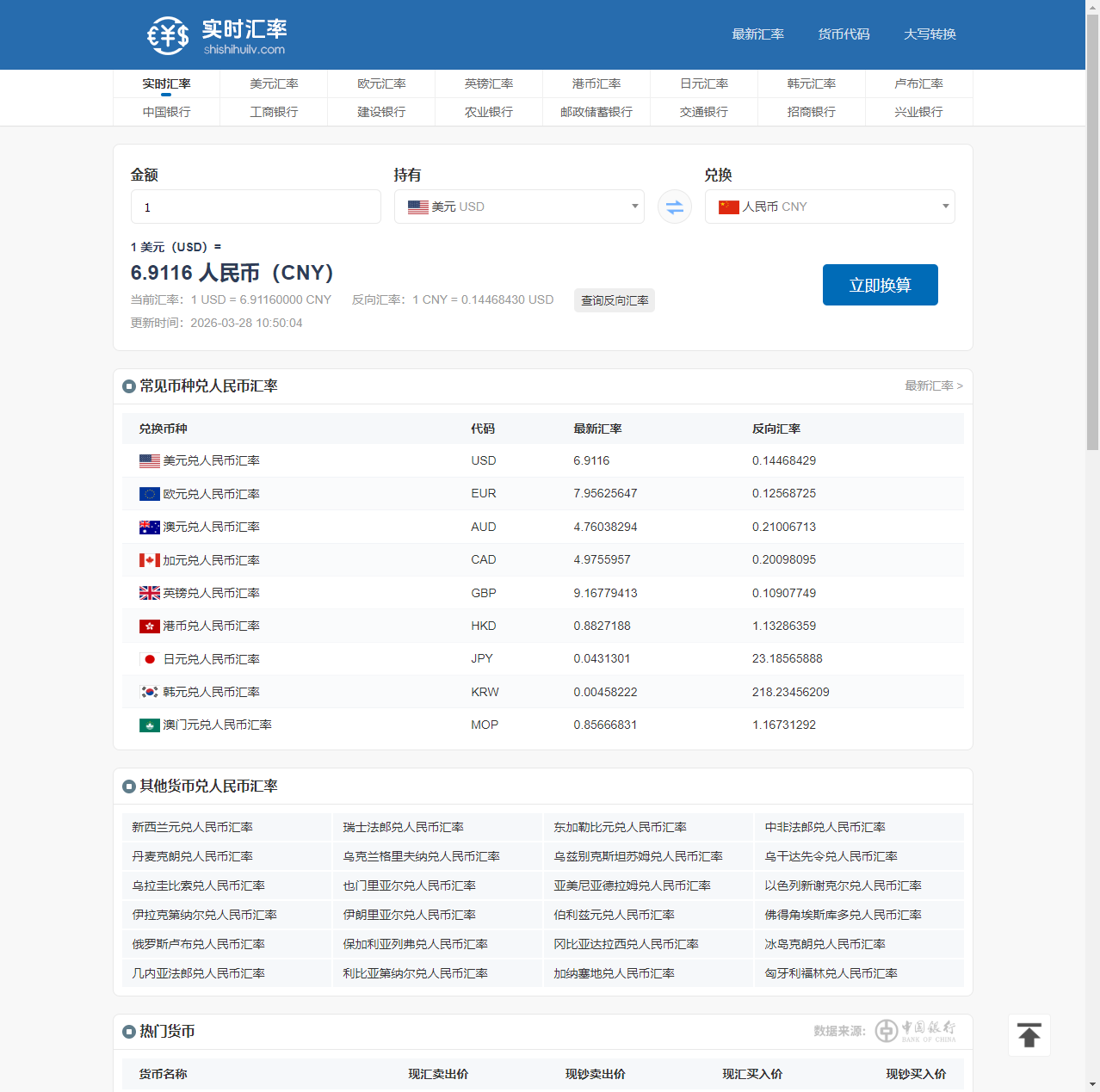Switch to the 中国银行 tab
The height and width of the screenshot is (1092, 1100).
click(x=166, y=112)
